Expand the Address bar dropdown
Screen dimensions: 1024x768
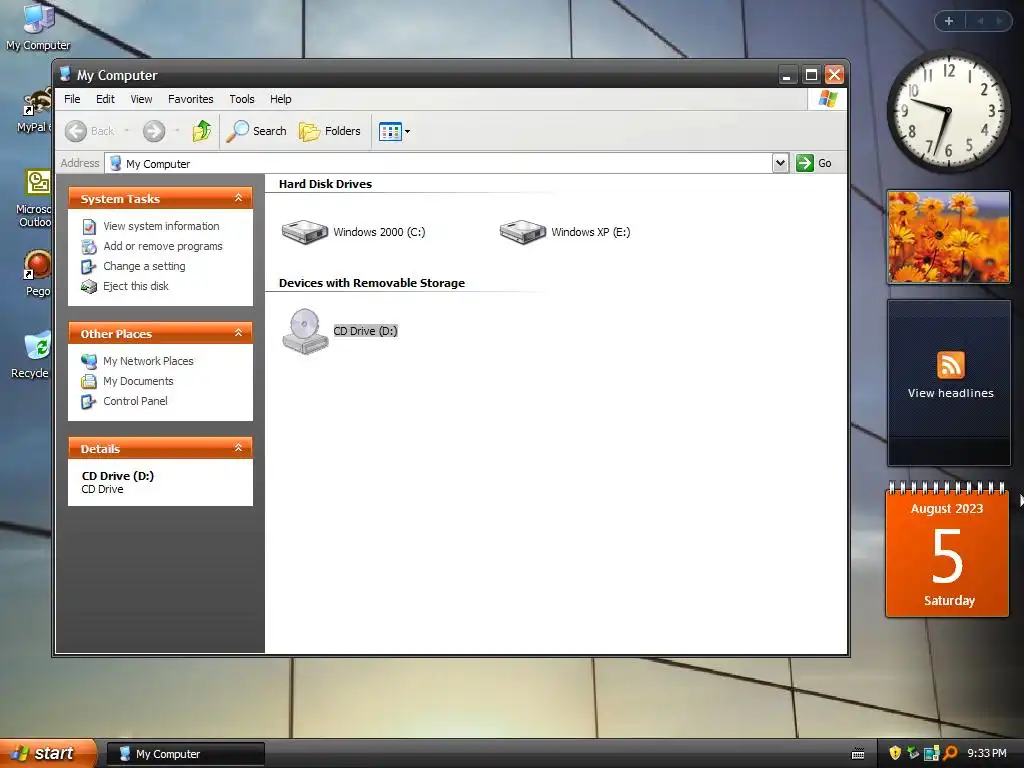click(780, 163)
